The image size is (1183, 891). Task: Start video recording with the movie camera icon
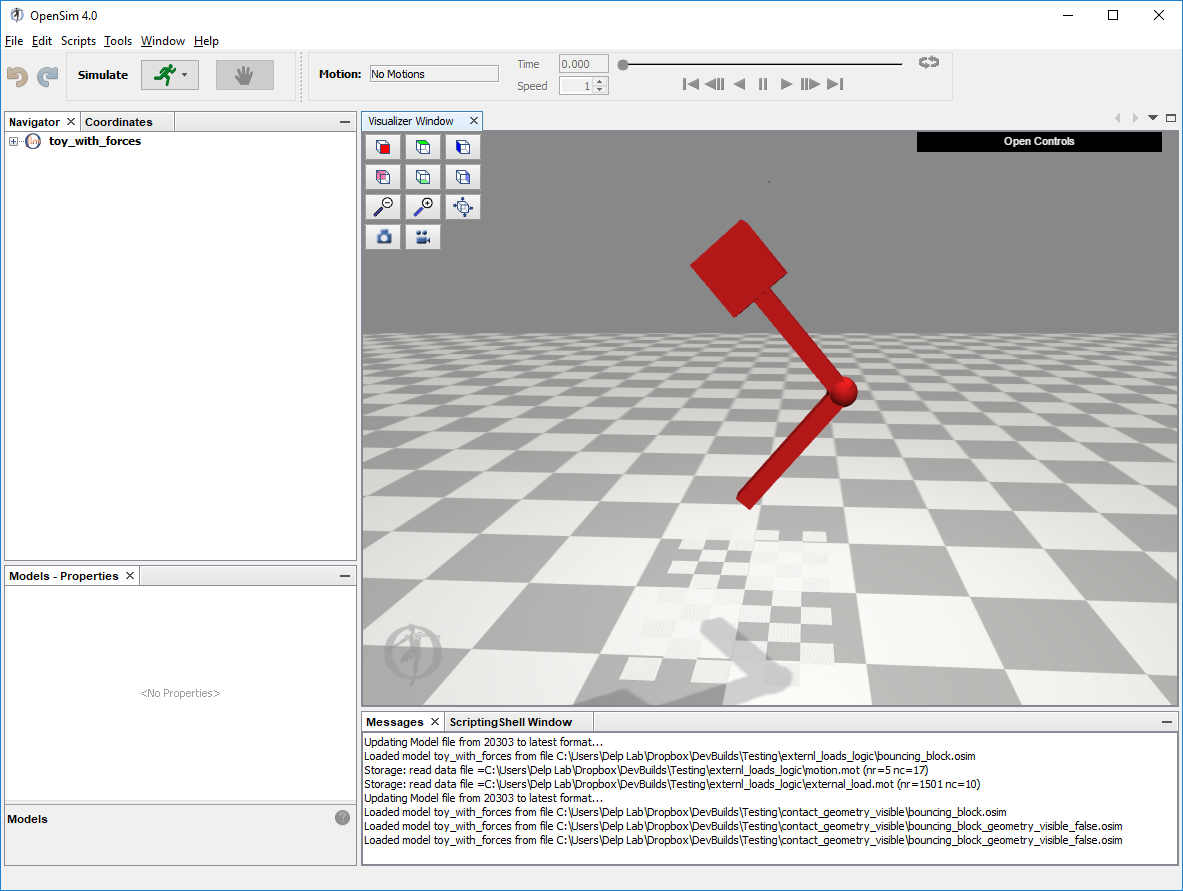[422, 237]
